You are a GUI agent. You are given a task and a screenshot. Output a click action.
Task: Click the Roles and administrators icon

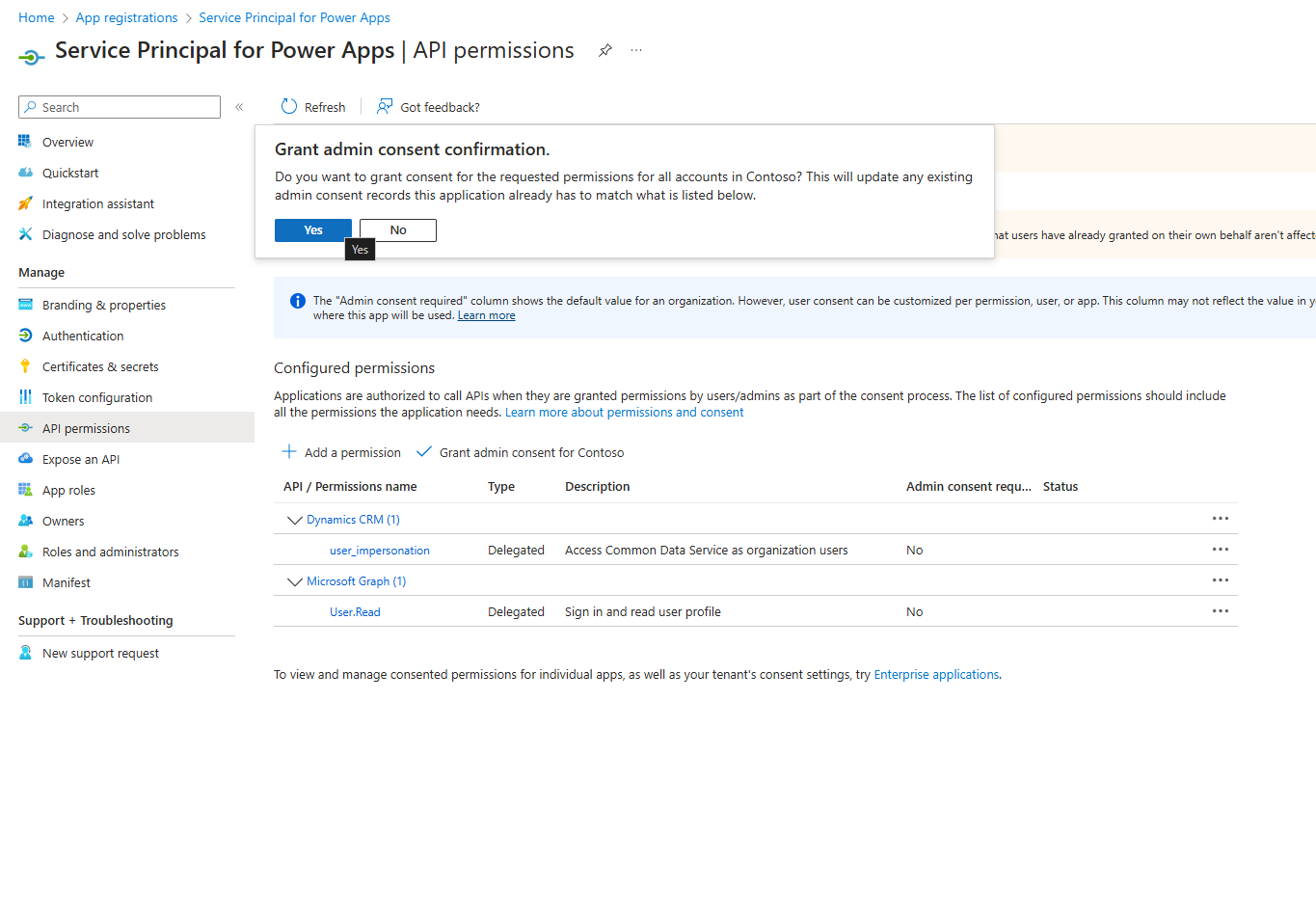[25, 552]
